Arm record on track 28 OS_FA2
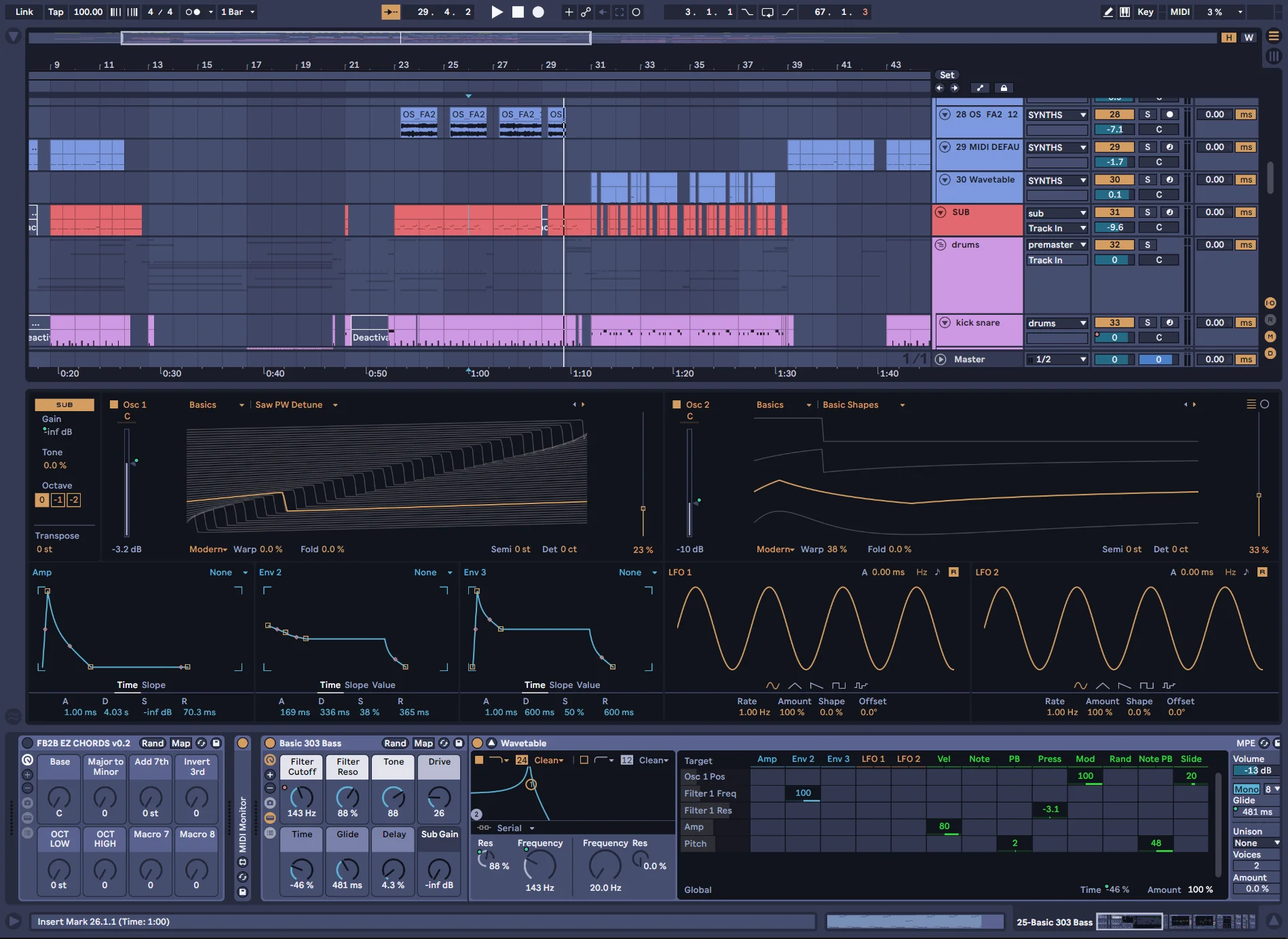Image resolution: width=1288 pixels, height=939 pixels. 1169,115
